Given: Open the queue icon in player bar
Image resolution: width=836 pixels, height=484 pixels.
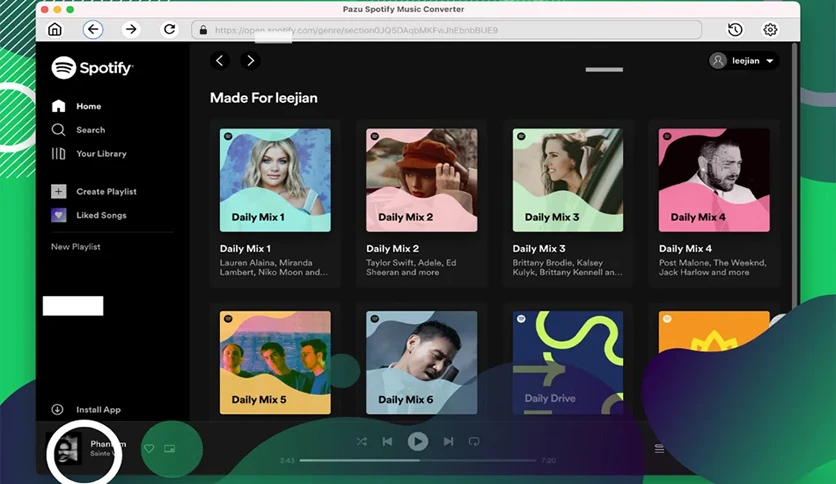Looking at the screenshot, I should (x=660, y=449).
